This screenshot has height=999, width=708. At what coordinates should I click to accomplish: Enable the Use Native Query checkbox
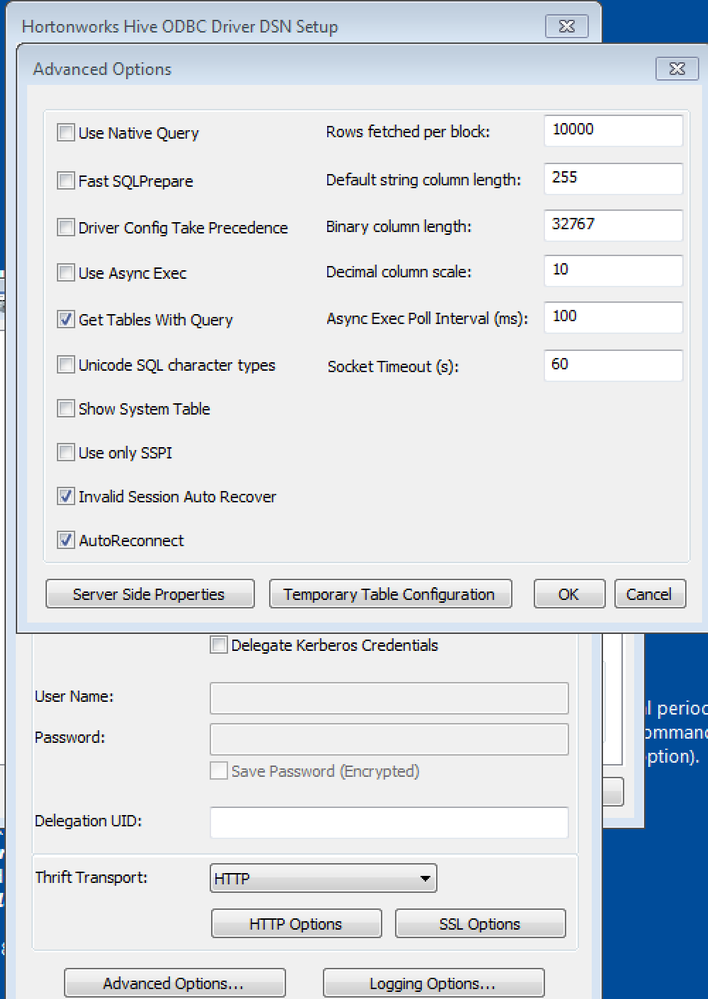pos(66,133)
